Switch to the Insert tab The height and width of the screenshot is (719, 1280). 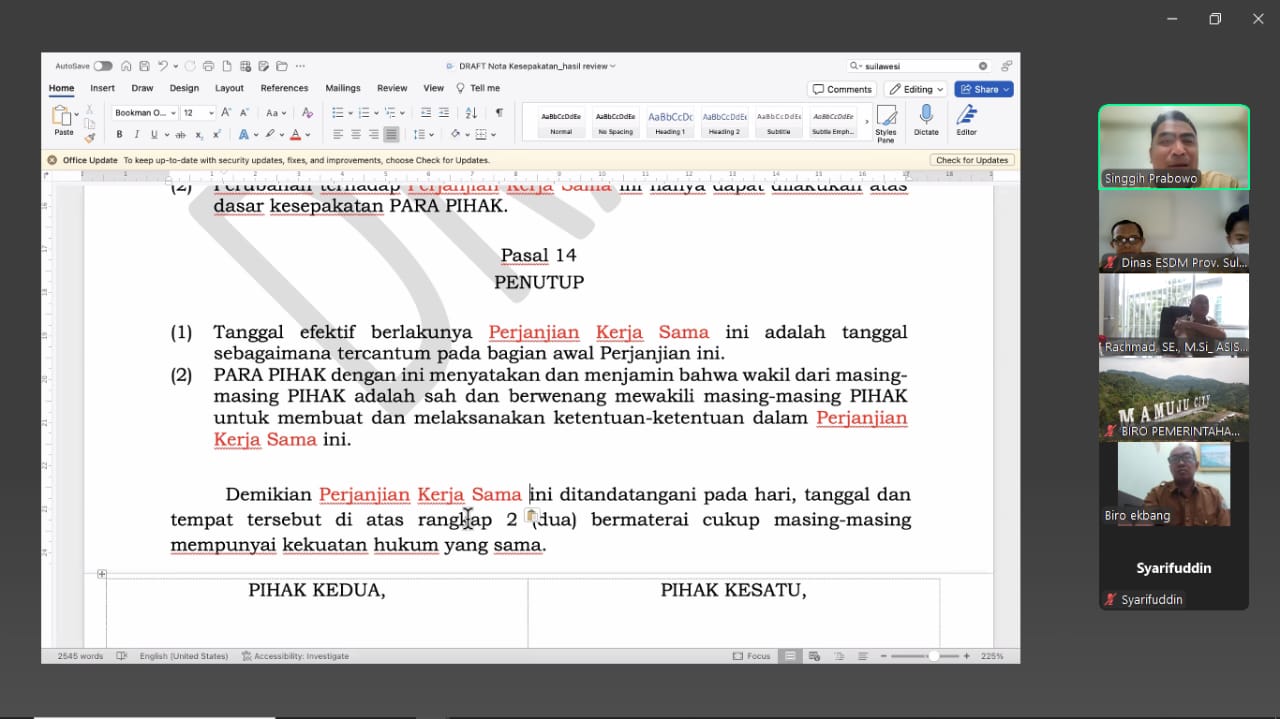tap(102, 88)
